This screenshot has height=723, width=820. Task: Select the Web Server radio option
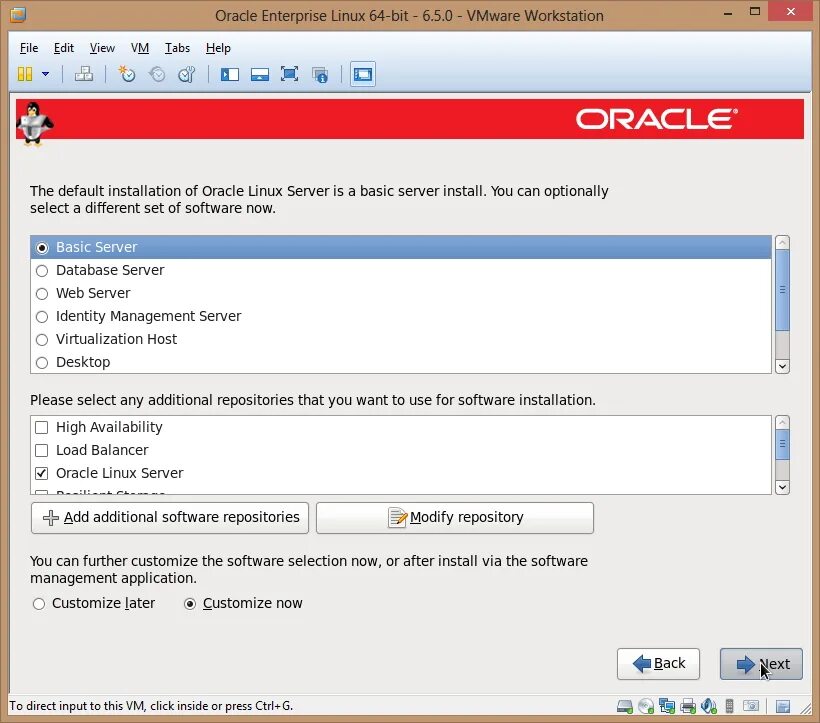coord(42,294)
